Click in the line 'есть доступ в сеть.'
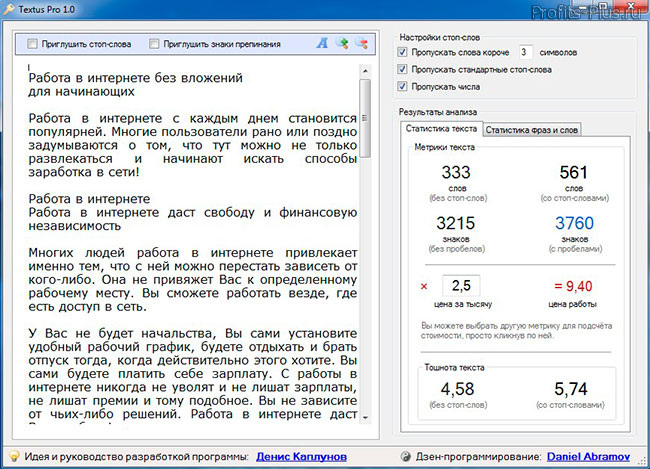Image resolution: width=650 pixels, height=469 pixels. pos(87,307)
